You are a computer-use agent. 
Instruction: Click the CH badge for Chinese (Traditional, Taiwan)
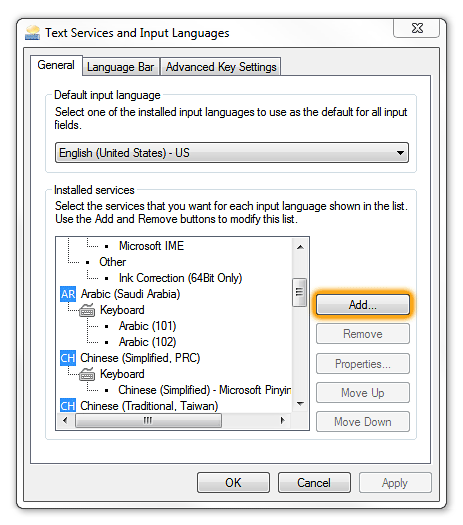pyautogui.click(x=68, y=405)
